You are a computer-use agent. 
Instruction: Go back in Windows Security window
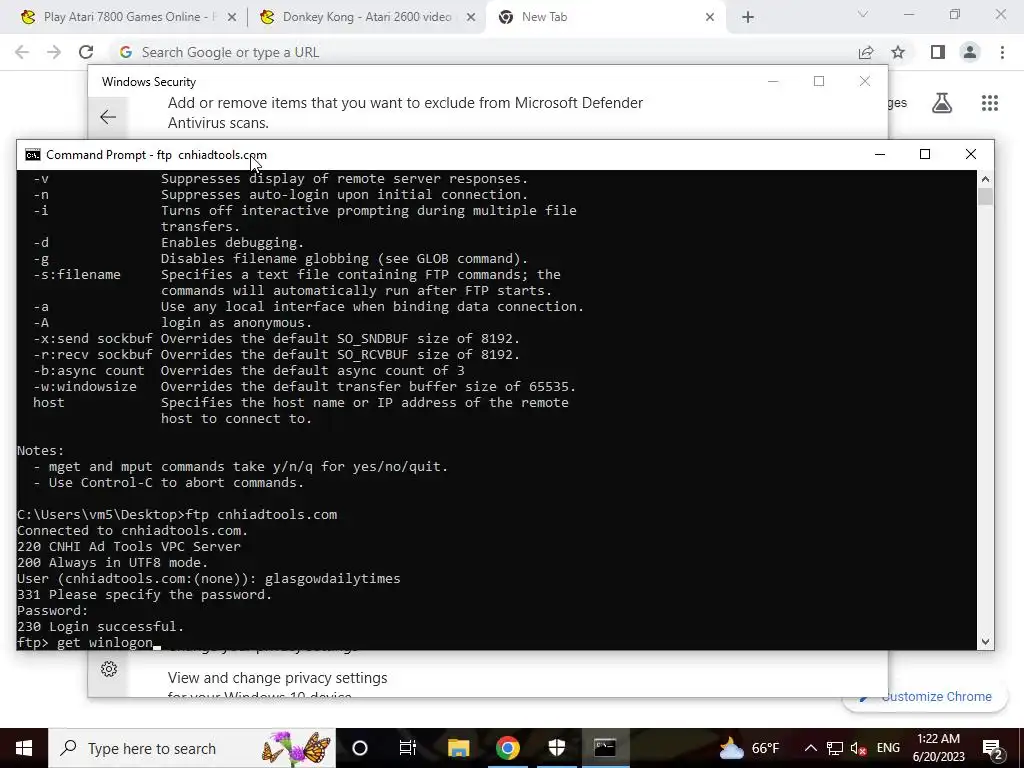pos(108,117)
